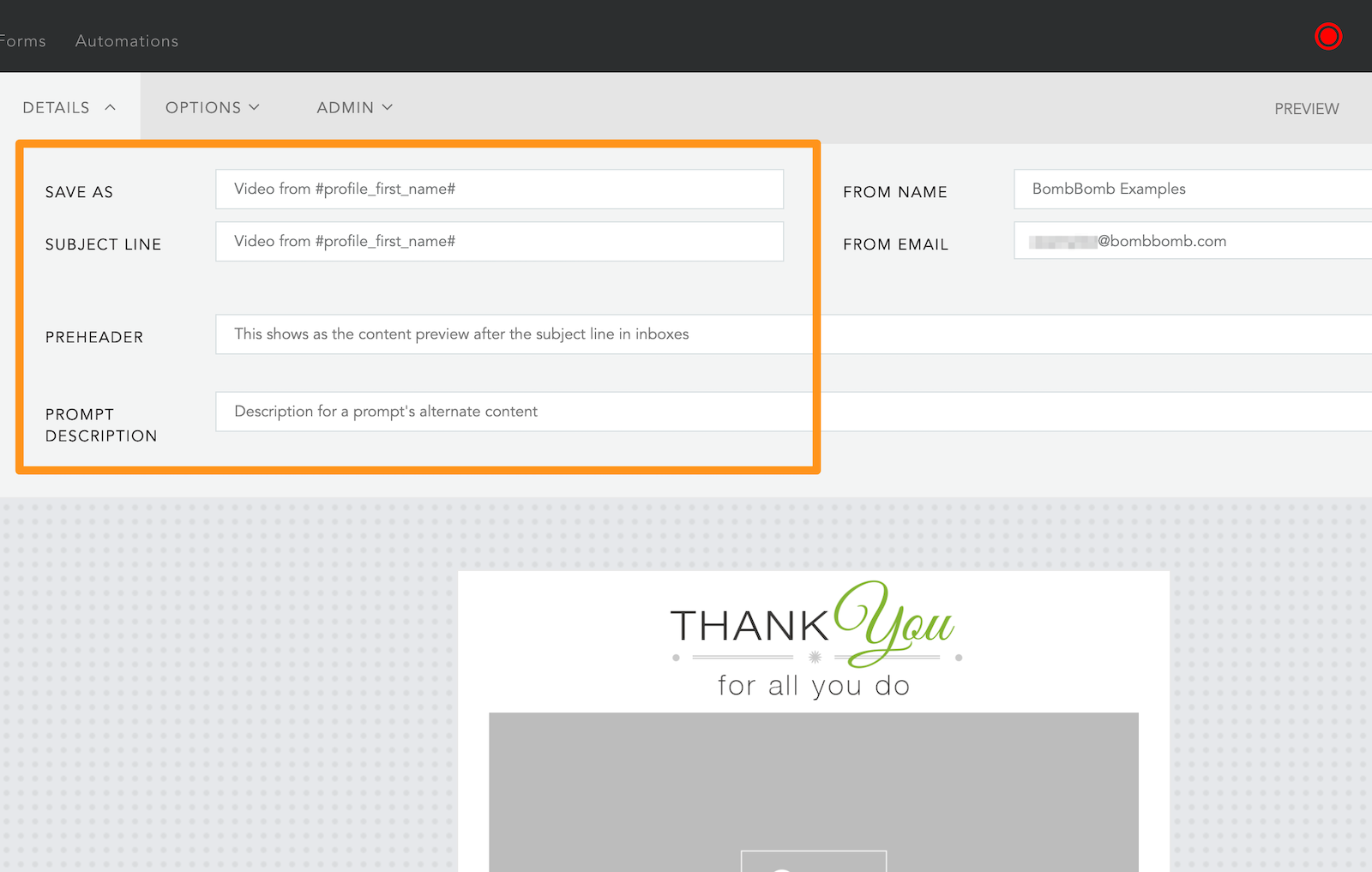
Task: Click the Preheader input field
Action: click(x=793, y=334)
